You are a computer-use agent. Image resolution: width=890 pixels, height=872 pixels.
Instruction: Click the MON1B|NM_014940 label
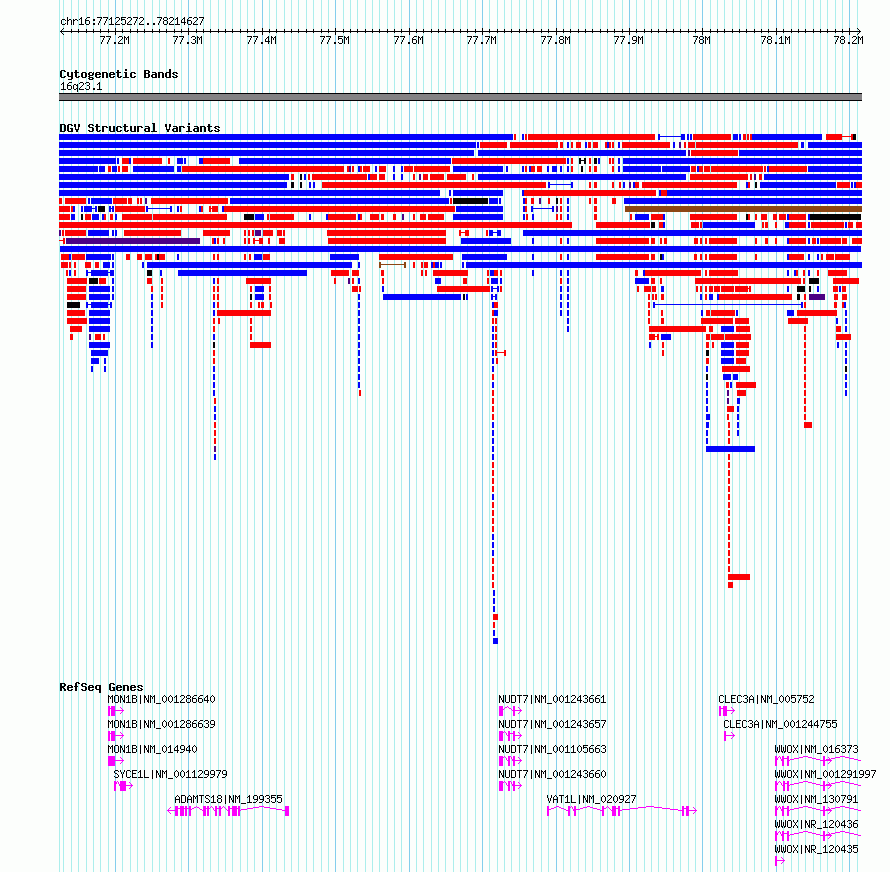153,749
